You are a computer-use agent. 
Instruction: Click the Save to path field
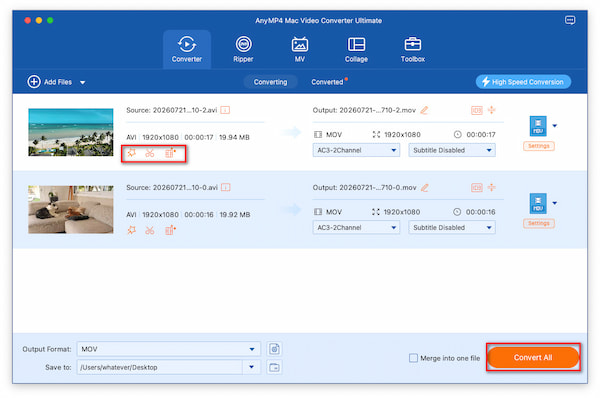click(160, 367)
